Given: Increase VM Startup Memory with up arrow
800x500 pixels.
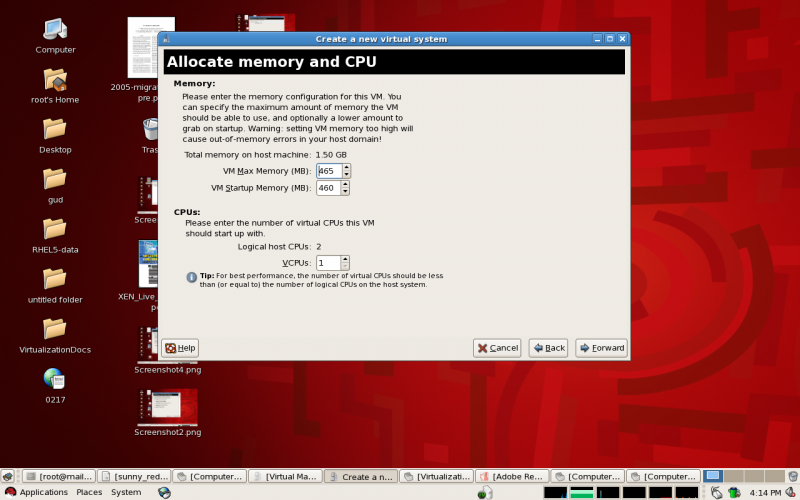Looking at the screenshot, I should click(345, 184).
